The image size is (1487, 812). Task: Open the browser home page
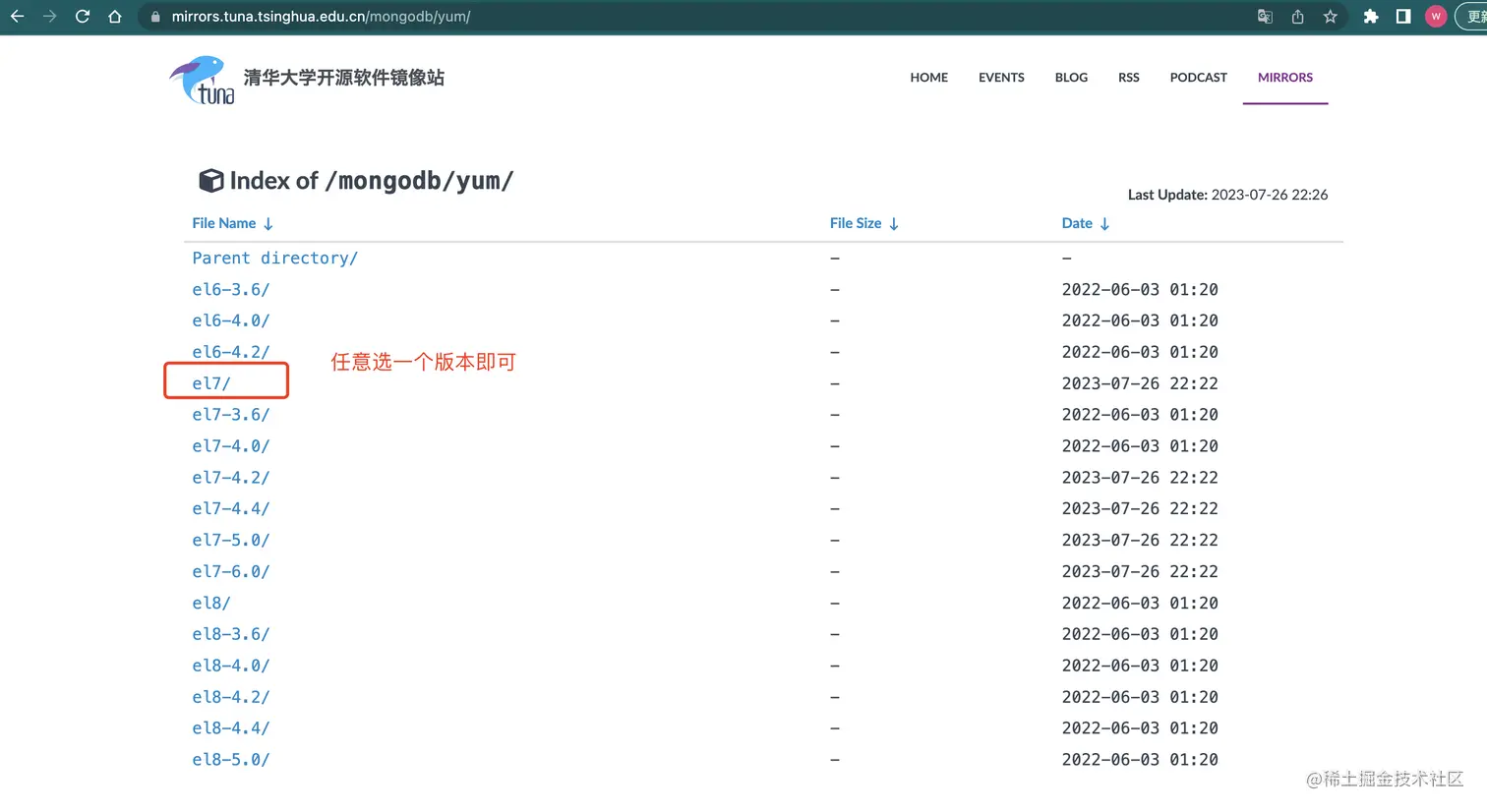point(115,17)
